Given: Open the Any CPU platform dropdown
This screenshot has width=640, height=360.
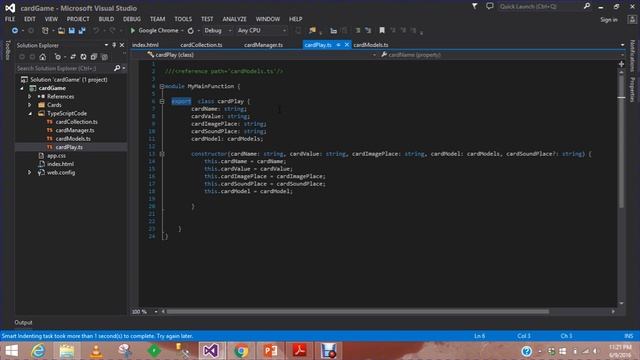Looking at the screenshot, I should click(x=284, y=31).
